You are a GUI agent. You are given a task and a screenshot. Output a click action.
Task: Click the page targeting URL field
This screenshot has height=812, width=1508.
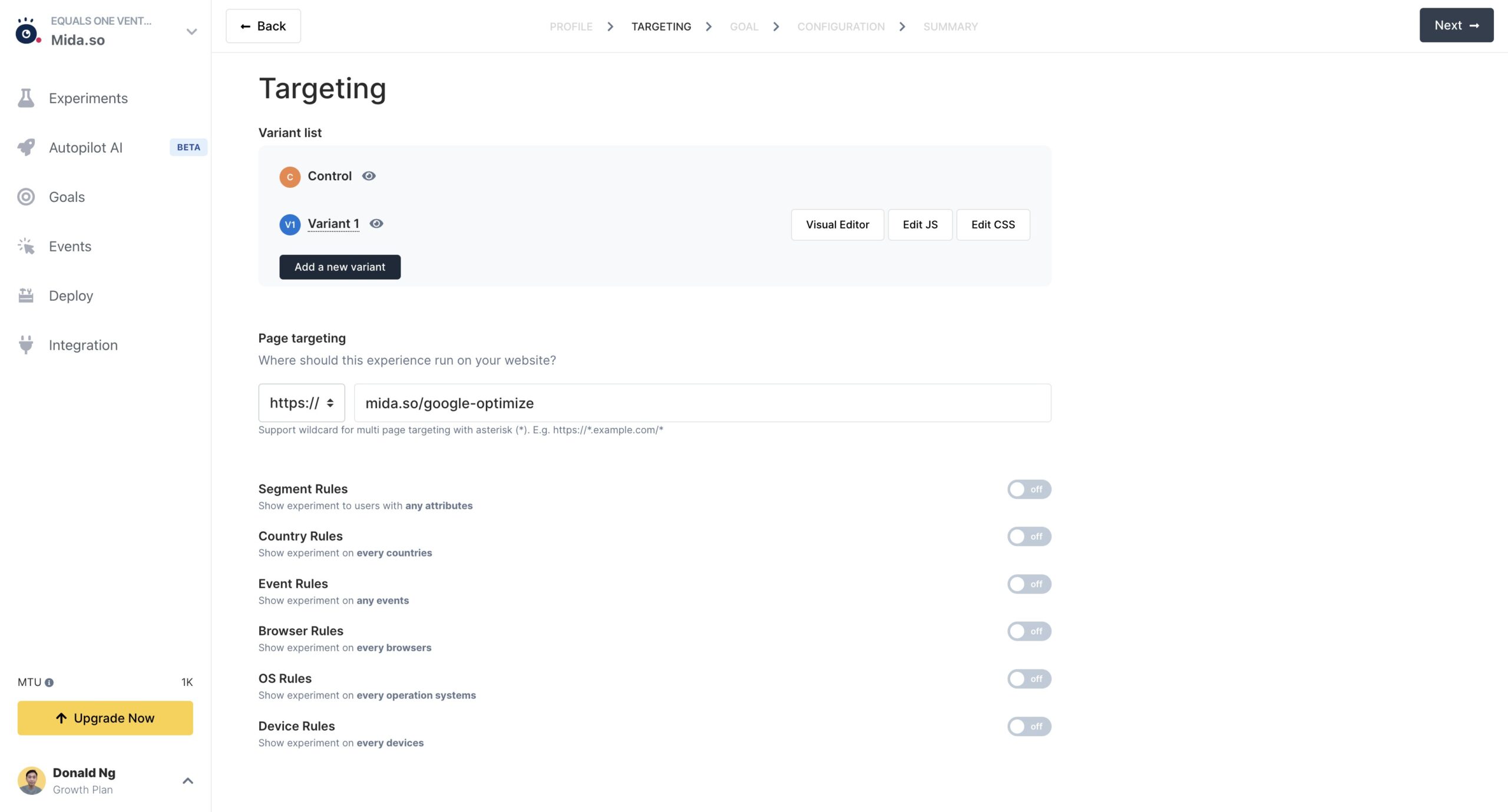(702, 403)
